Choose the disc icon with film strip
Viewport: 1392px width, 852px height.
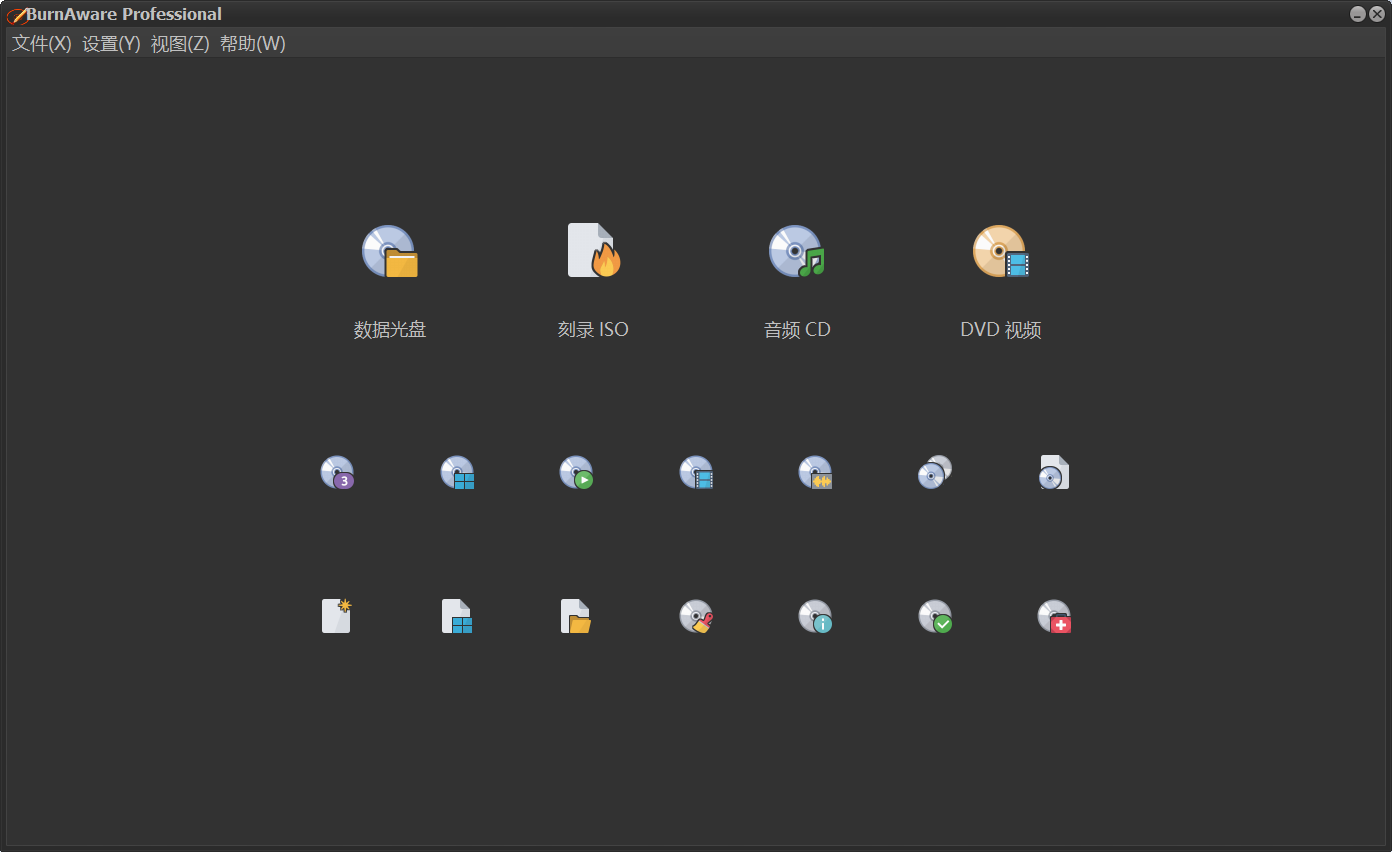point(697,472)
